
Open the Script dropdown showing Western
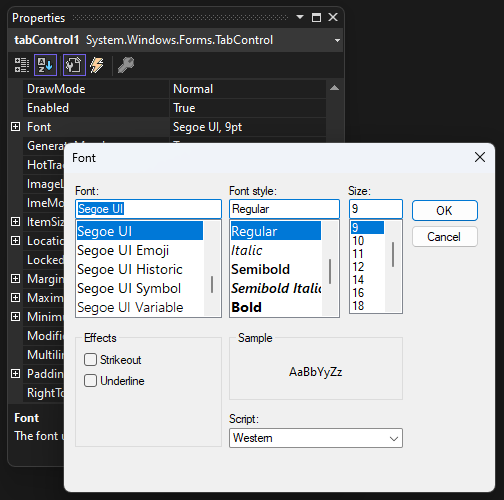316,438
